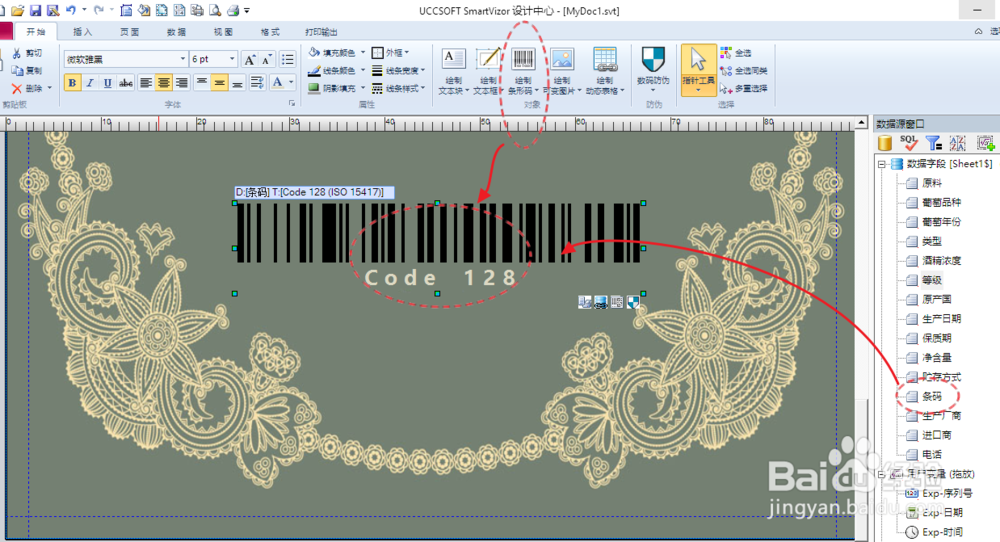Viewport: 1000px width, 542px height.
Task: Select the 绘制文本框 text box tool
Action: coord(488,71)
